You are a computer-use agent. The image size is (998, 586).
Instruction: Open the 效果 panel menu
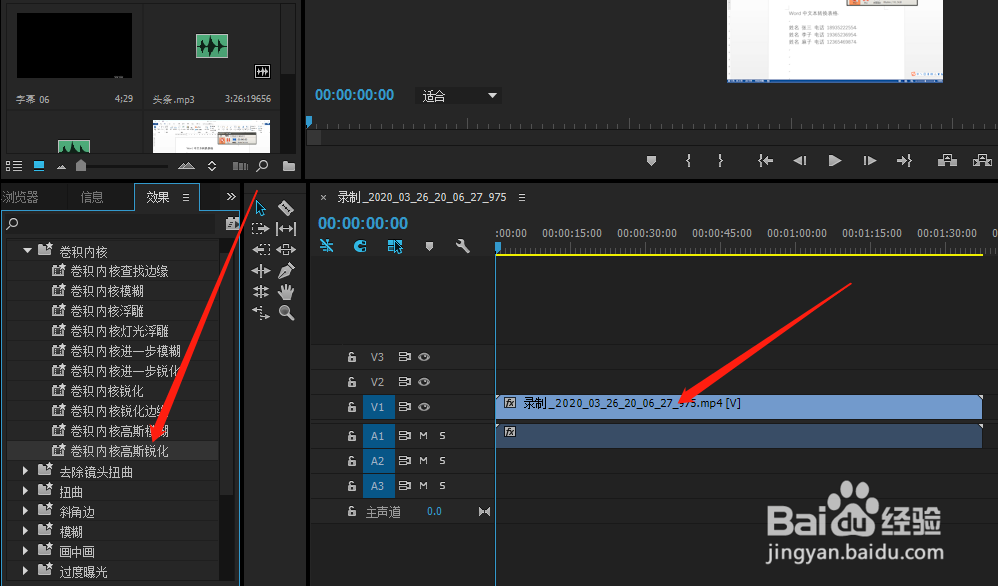186,198
